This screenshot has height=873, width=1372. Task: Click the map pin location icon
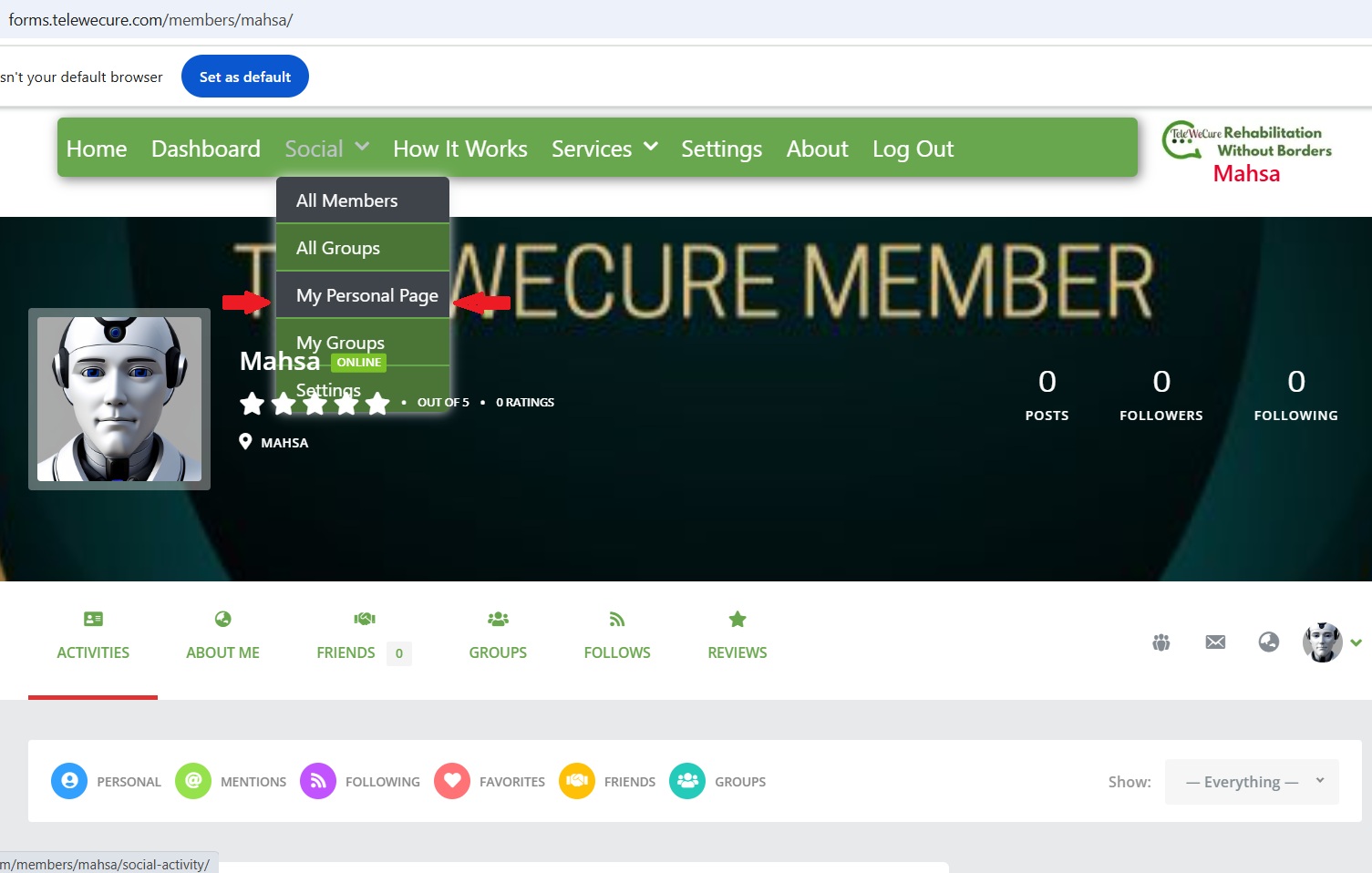[245, 442]
